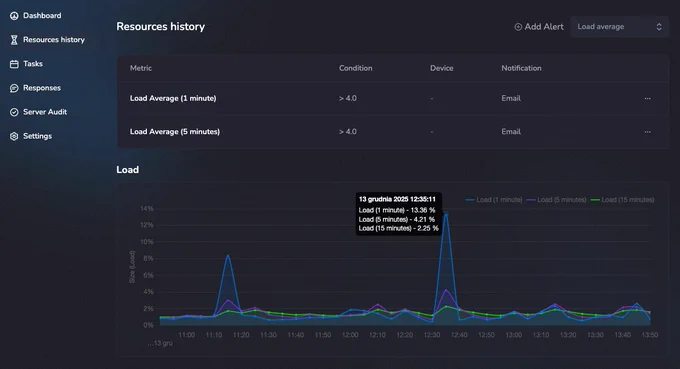Click the Device column header

(441, 68)
